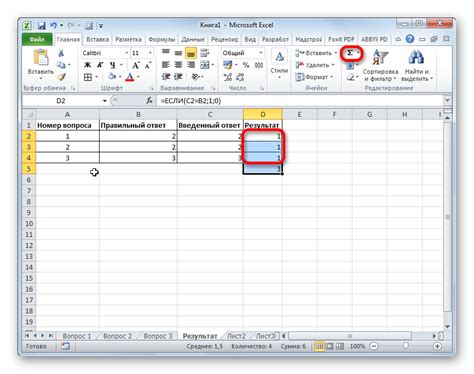
Task: Click the vertical scrollbar down arrow
Action: pos(447,327)
